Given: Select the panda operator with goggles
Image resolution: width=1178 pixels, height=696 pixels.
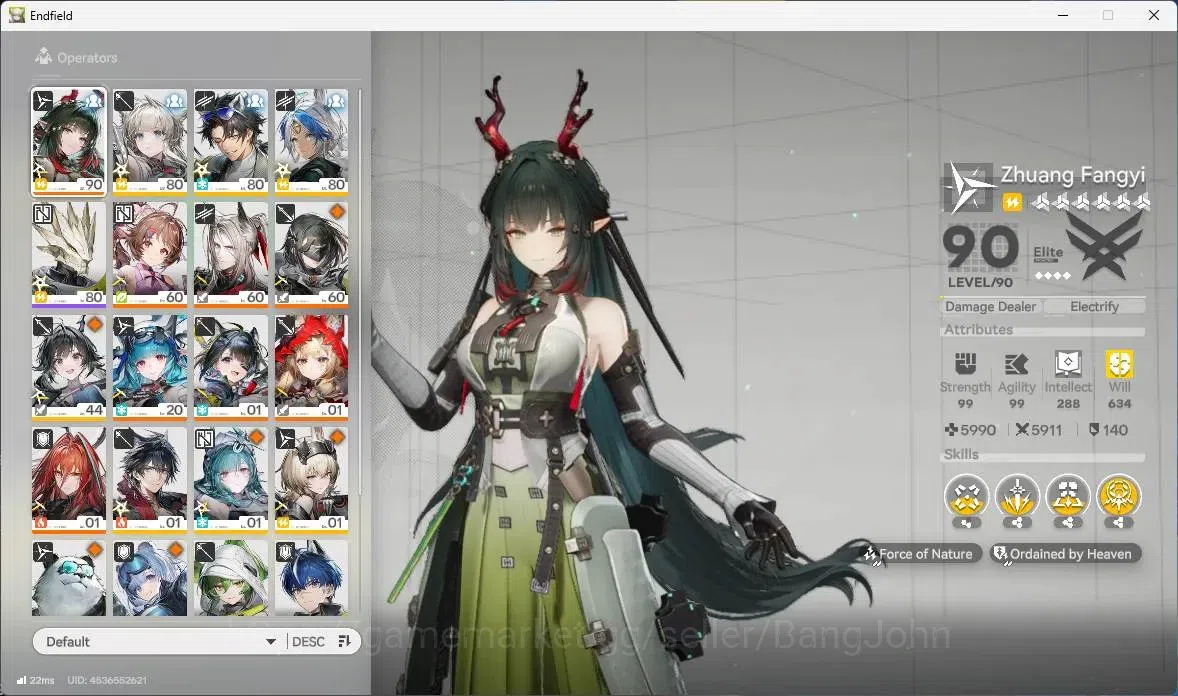Looking at the screenshot, I should coord(69,578).
